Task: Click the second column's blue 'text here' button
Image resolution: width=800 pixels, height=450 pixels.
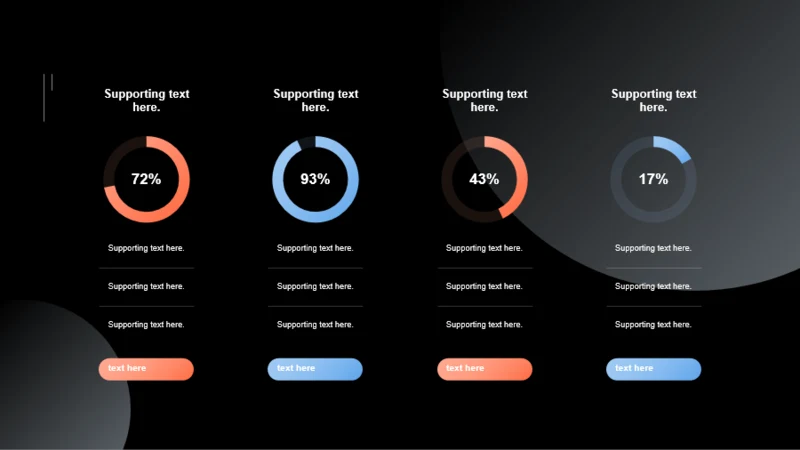Action: 315,369
